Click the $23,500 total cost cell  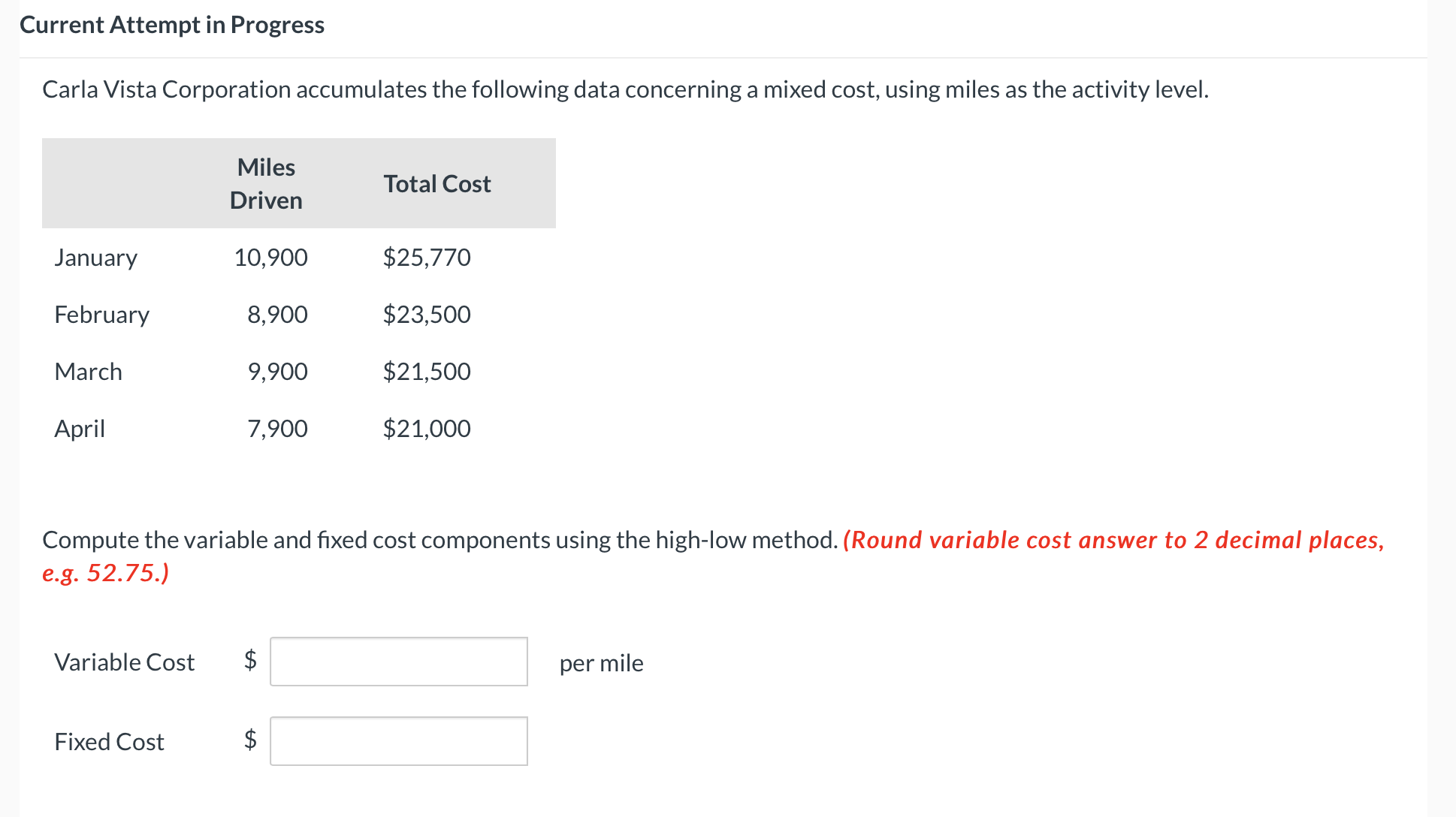426,315
